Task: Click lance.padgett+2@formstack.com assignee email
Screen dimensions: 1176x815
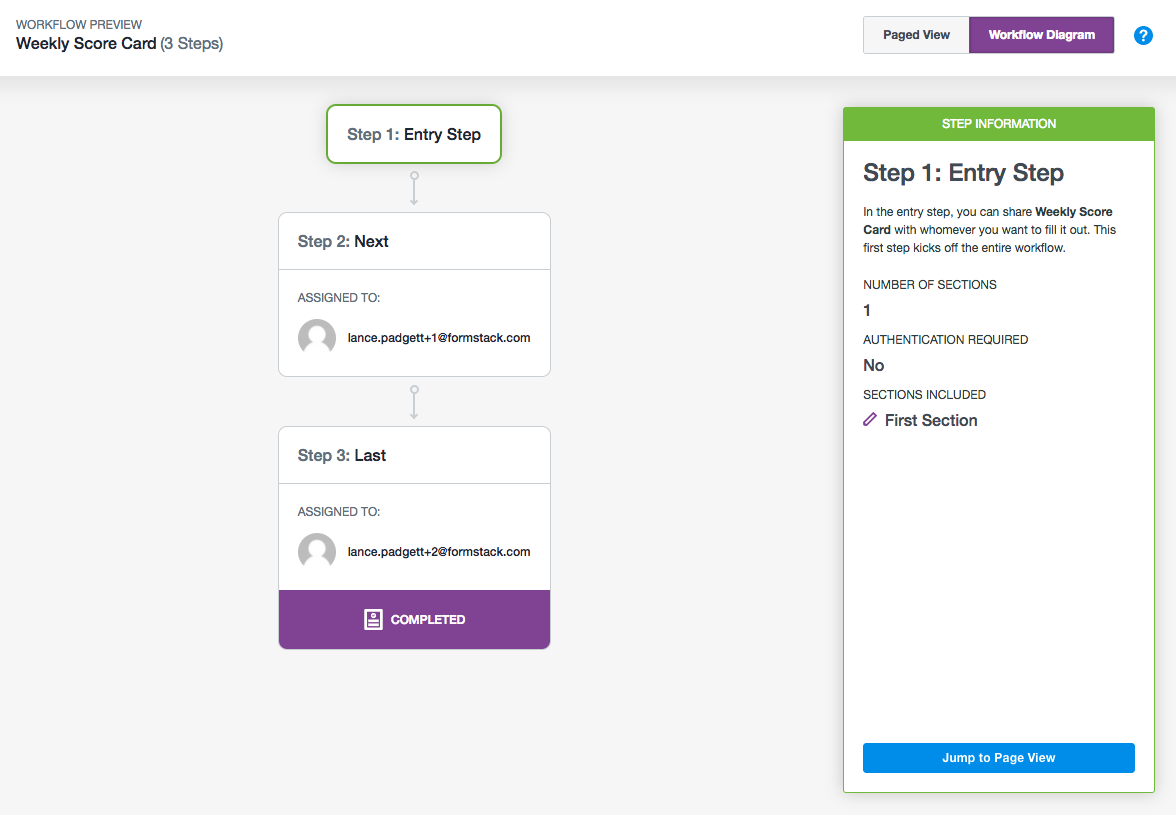Action: [439, 552]
